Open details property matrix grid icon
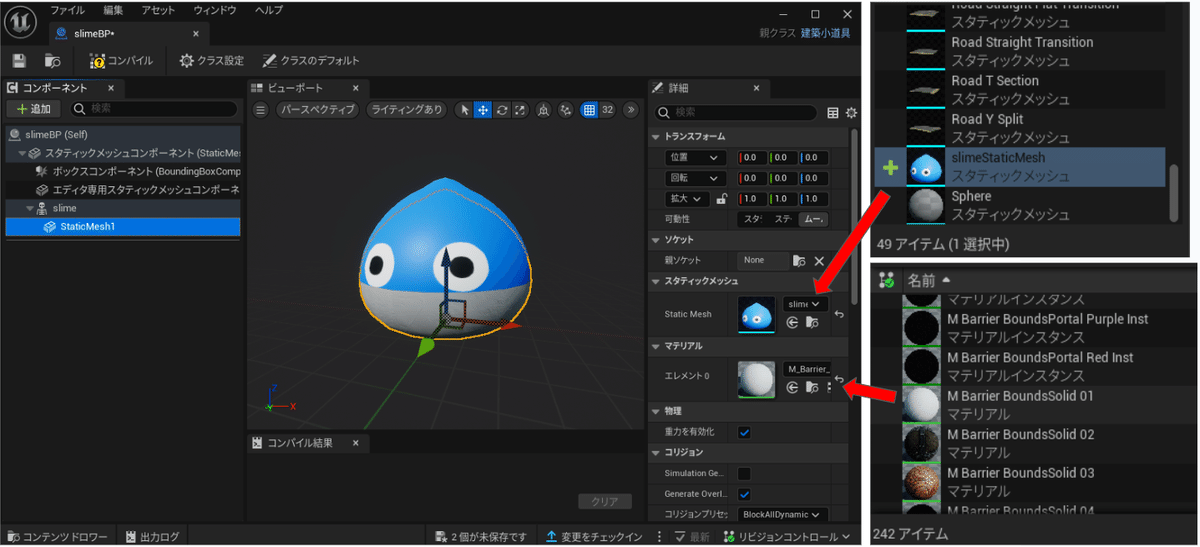This screenshot has width=1200, height=547. [833, 113]
